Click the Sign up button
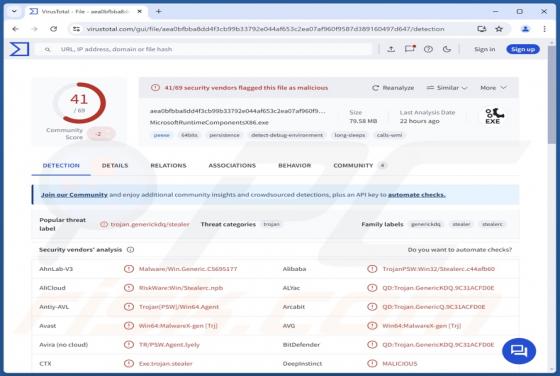The height and width of the screenshot is (376, 560). [x=523, y=49]
